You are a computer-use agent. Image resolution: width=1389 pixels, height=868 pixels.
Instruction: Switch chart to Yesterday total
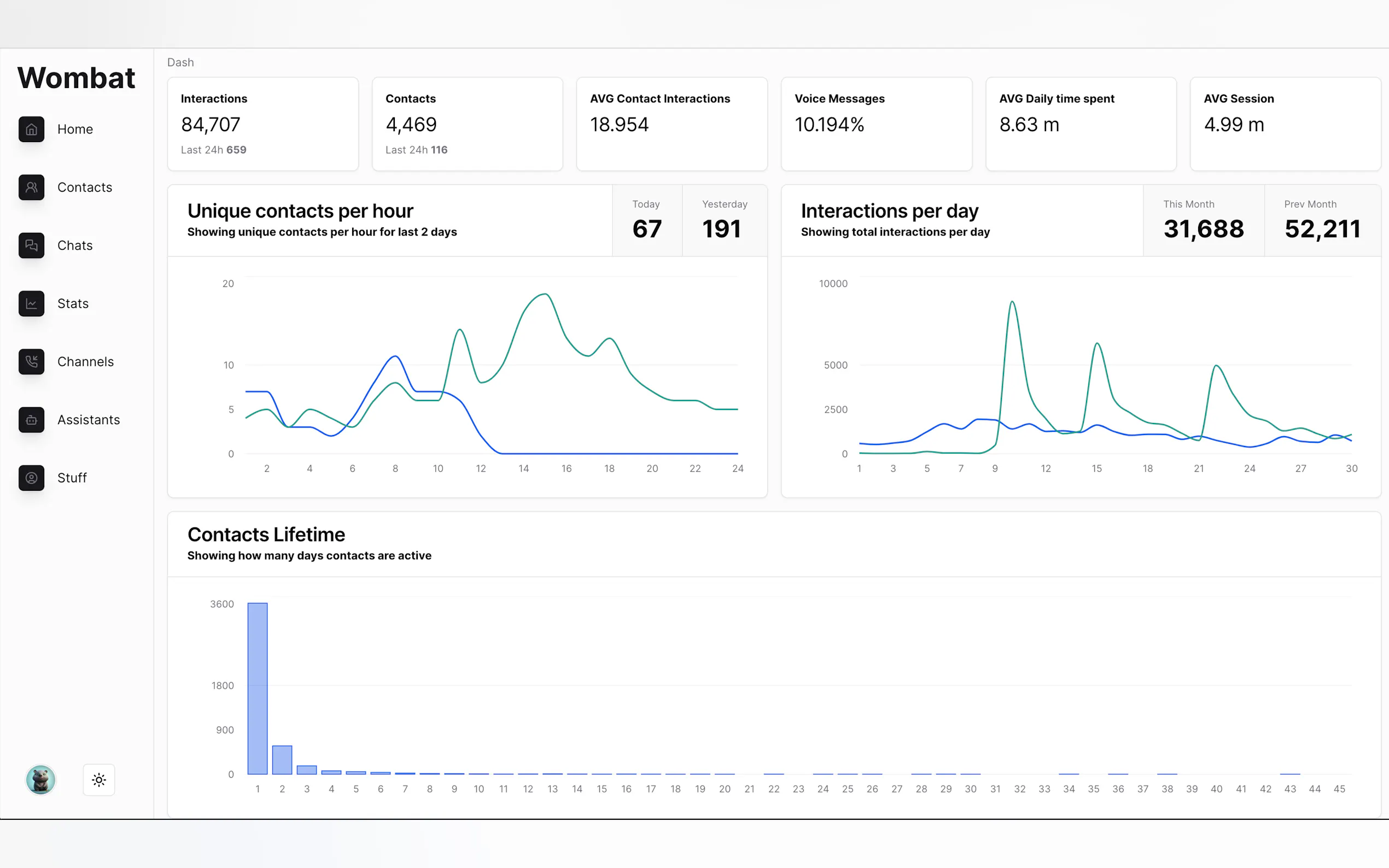click(x=723, y=220)
